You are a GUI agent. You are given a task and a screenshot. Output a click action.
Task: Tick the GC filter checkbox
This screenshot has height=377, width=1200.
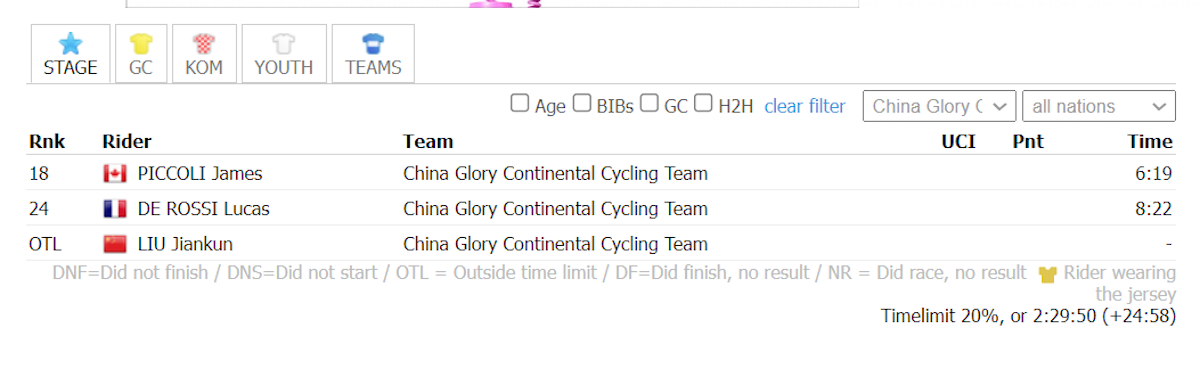[x=650, y=103]
